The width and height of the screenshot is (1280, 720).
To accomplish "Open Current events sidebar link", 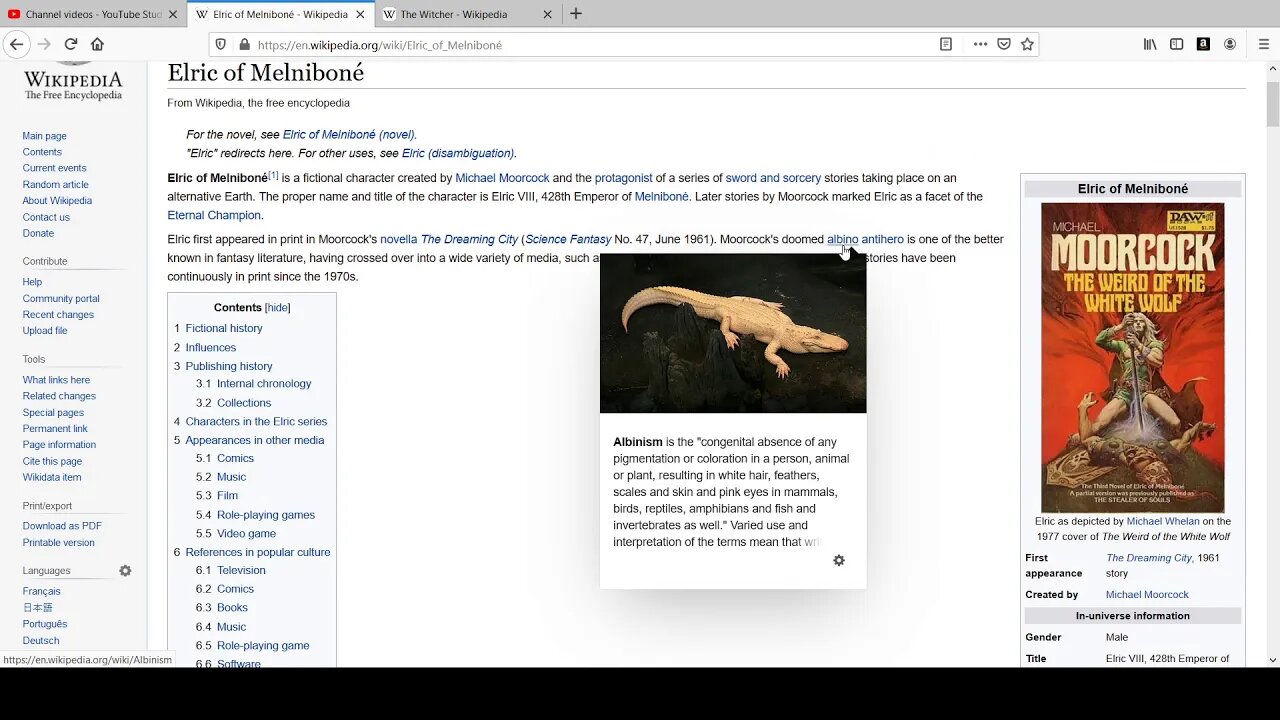I will tap(55, 168).
